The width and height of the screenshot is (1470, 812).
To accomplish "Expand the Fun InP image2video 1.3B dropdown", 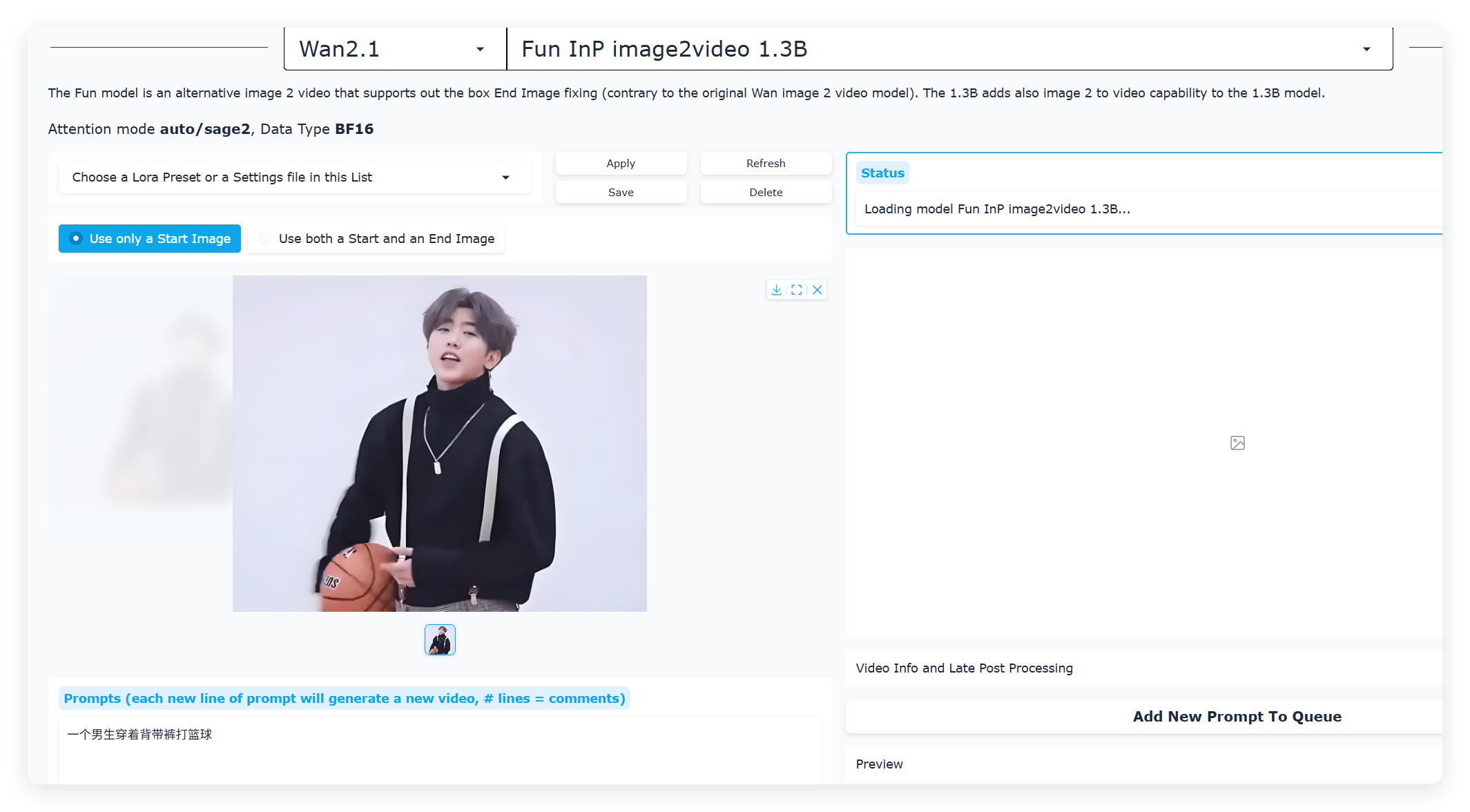I will (1366, 49).
